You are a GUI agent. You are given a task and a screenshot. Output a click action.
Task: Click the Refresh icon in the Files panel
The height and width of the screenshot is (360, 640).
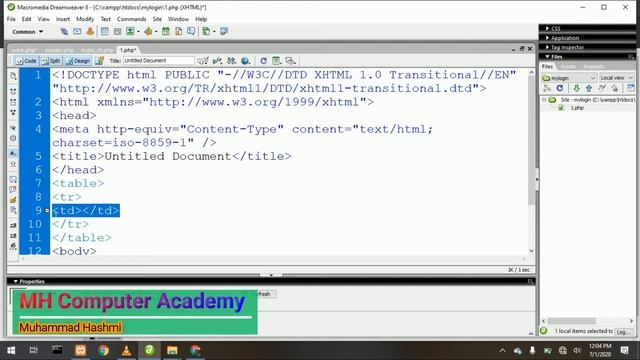point(560,88)
